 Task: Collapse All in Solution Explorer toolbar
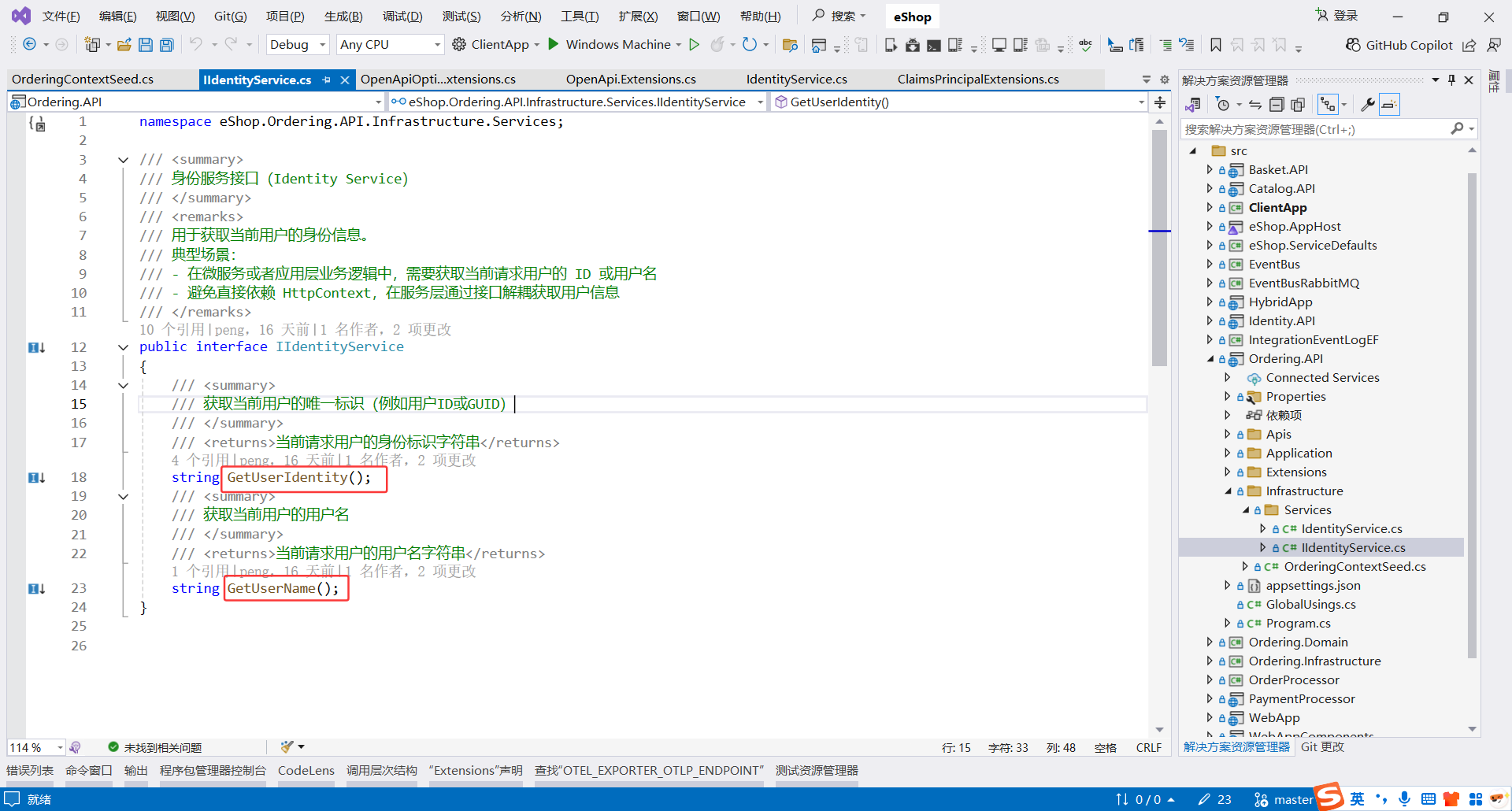[x=1277, y=105]
